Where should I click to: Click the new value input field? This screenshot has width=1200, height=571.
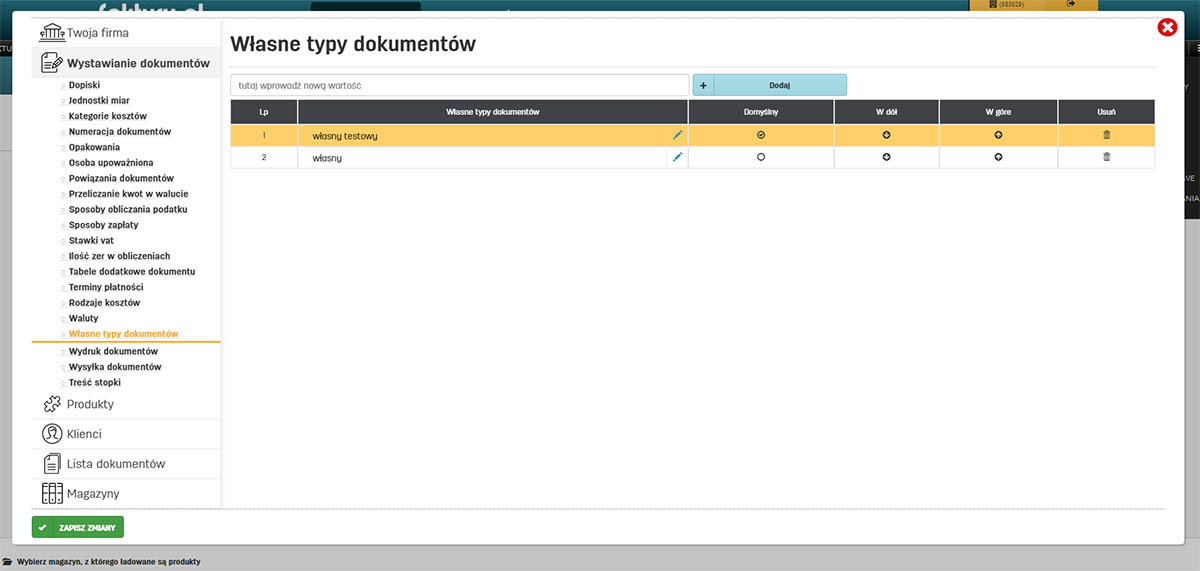[x=459, y=85]
